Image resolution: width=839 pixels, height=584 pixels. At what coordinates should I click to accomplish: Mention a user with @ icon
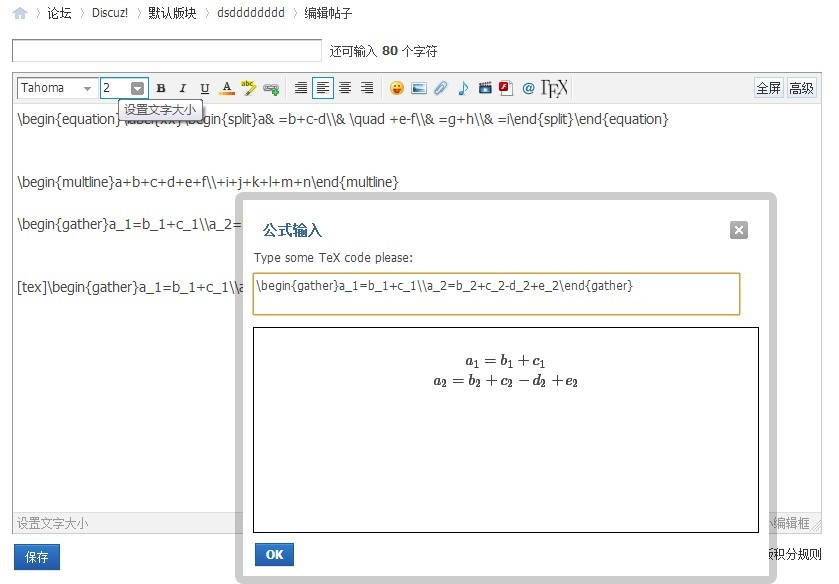pos(528,88)
